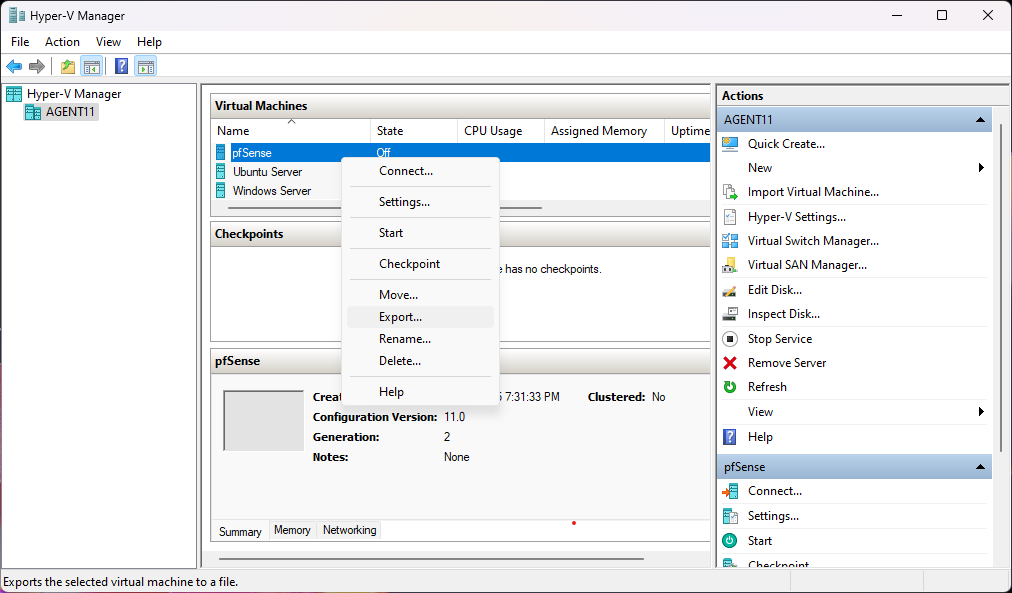Click the blue Help toolbar icon

tap(121, 67)
